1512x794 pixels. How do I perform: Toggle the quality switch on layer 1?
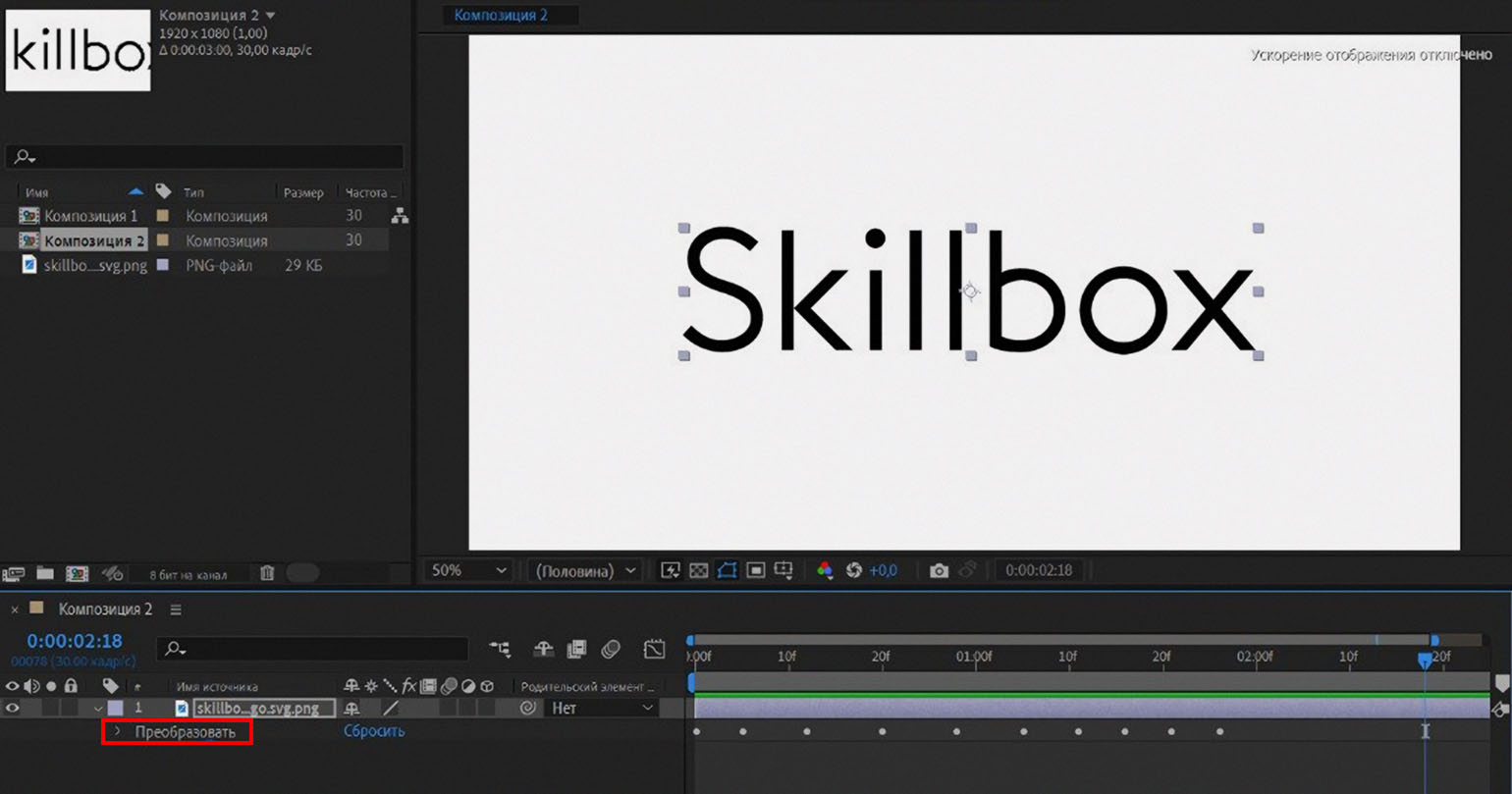click(391, 708)
